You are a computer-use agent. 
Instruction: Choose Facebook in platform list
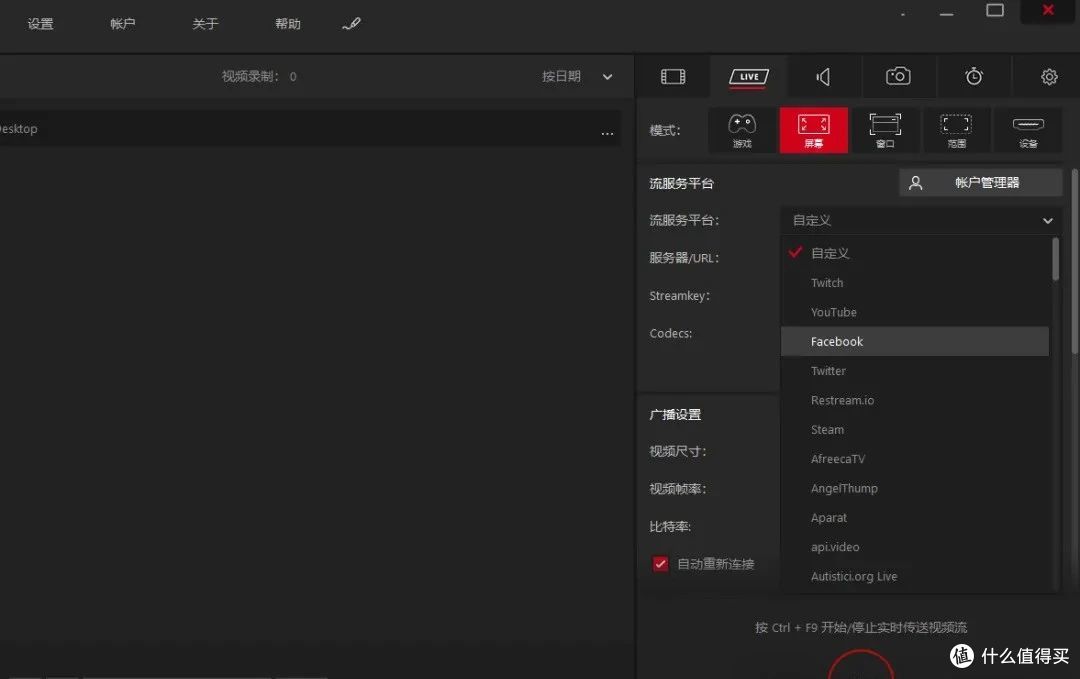pyautogui.click(x=915, y=342)
